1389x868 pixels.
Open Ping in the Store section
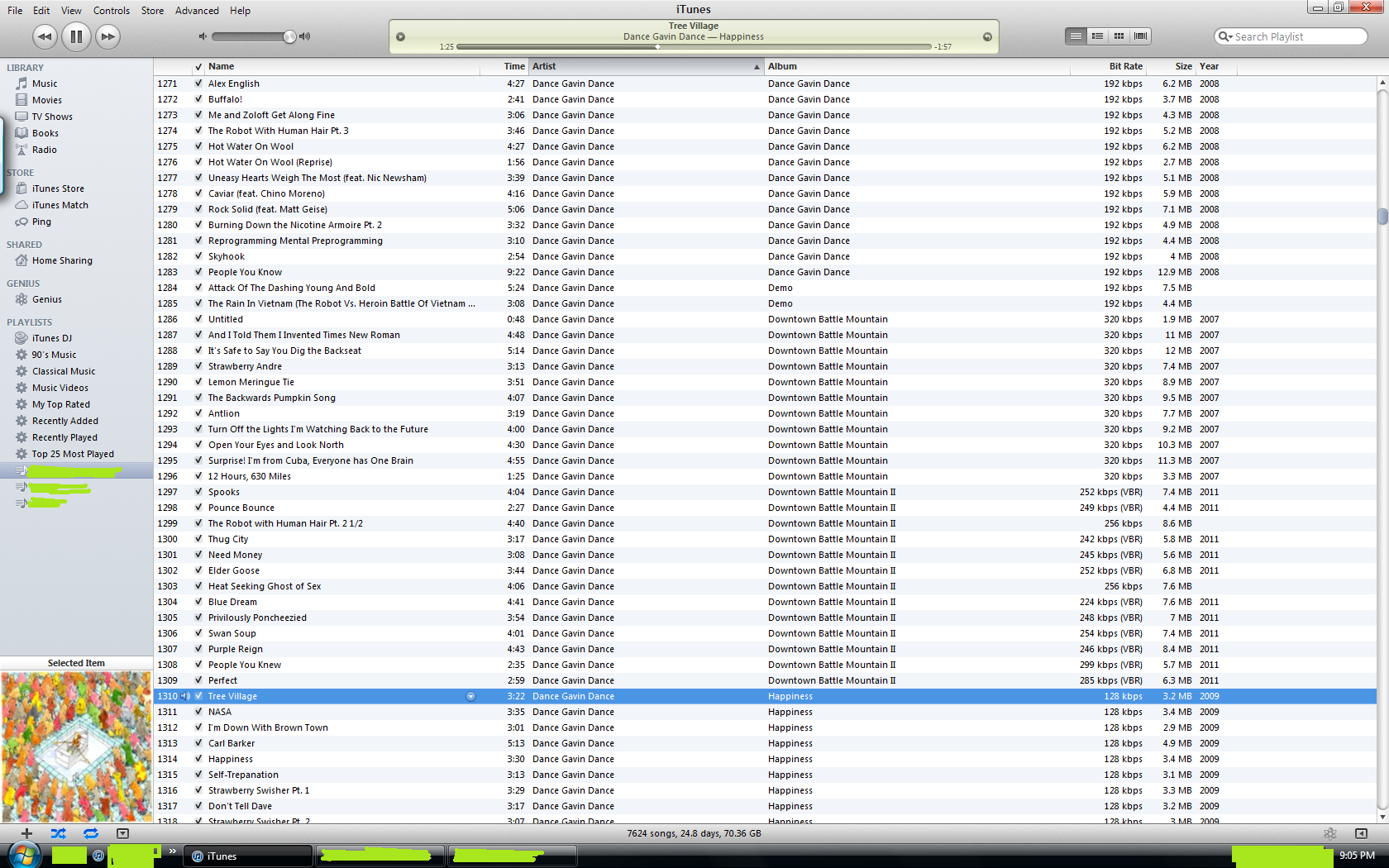tap(41, 222)
